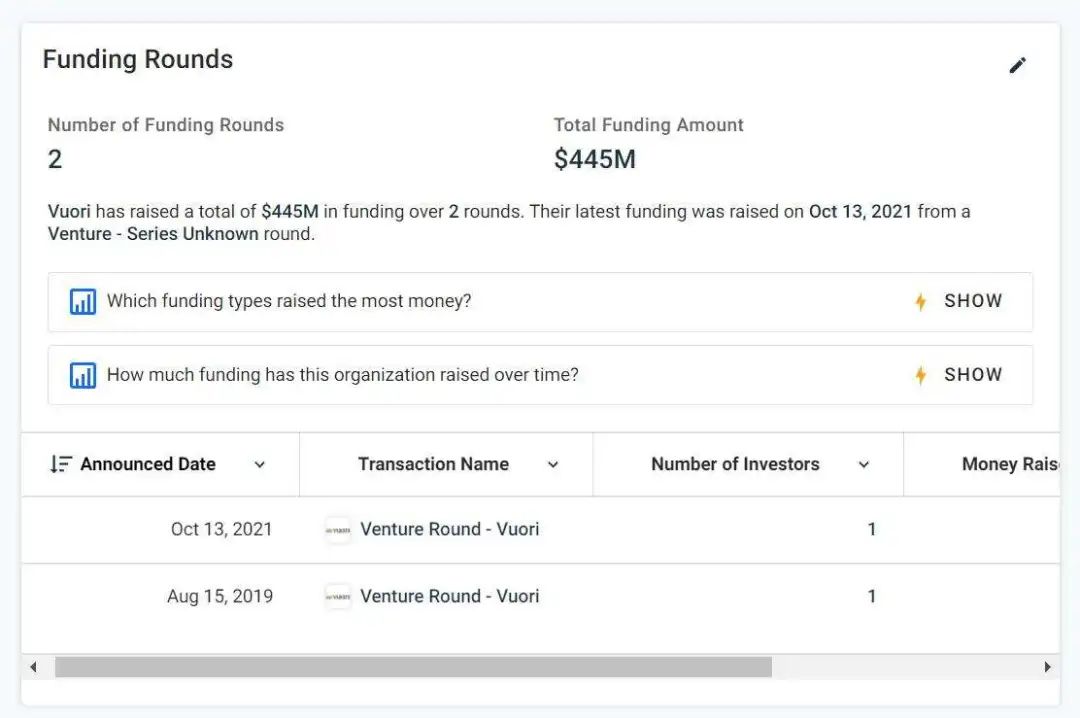Click the pencil edit icon

[x=1017, y=66]
